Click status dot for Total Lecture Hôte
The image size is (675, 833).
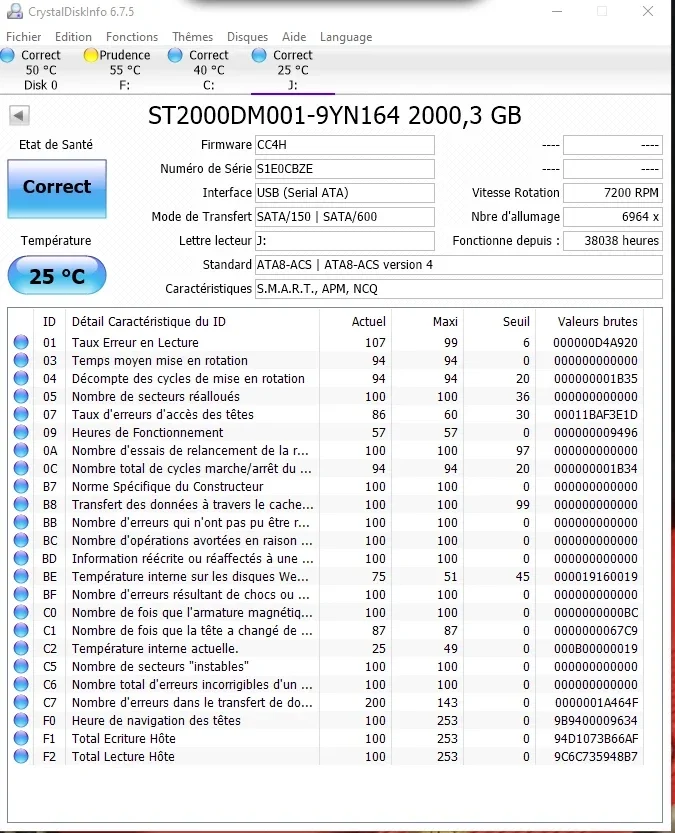pyautogui.click(x=21, y=756)
